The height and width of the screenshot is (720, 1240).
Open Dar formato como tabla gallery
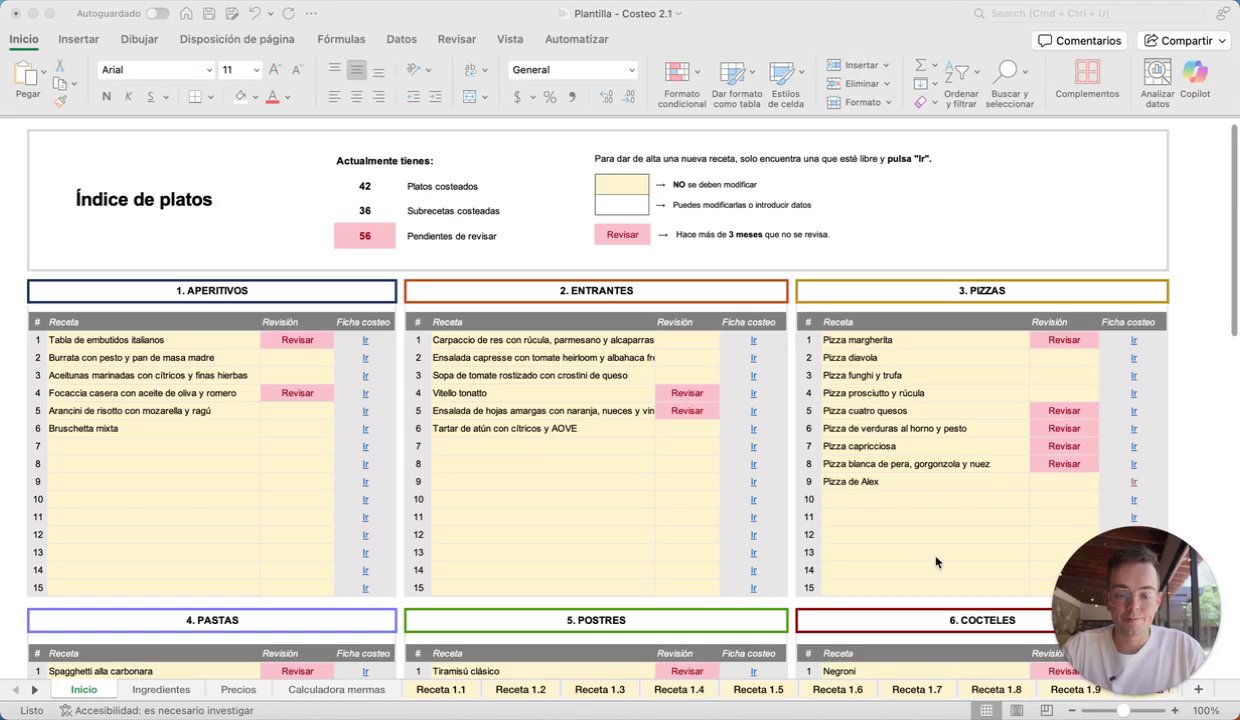coord(736,84)
